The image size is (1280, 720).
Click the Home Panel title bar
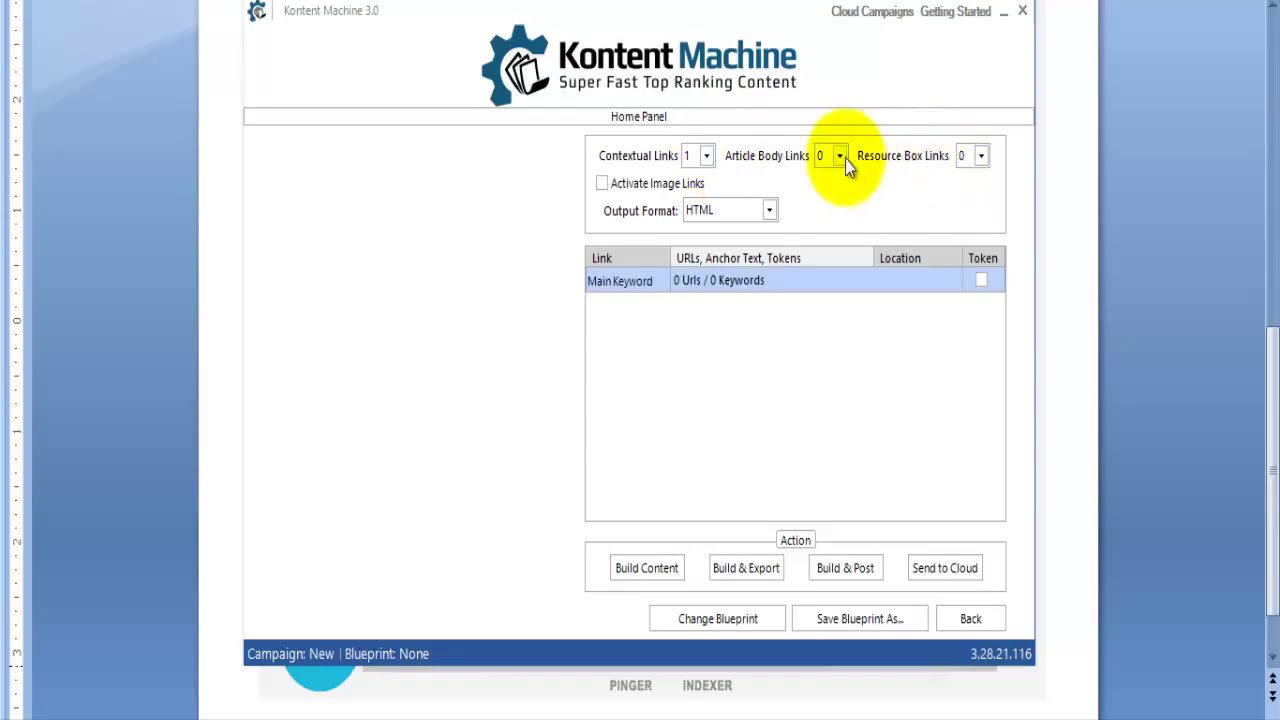pos(639,117)
